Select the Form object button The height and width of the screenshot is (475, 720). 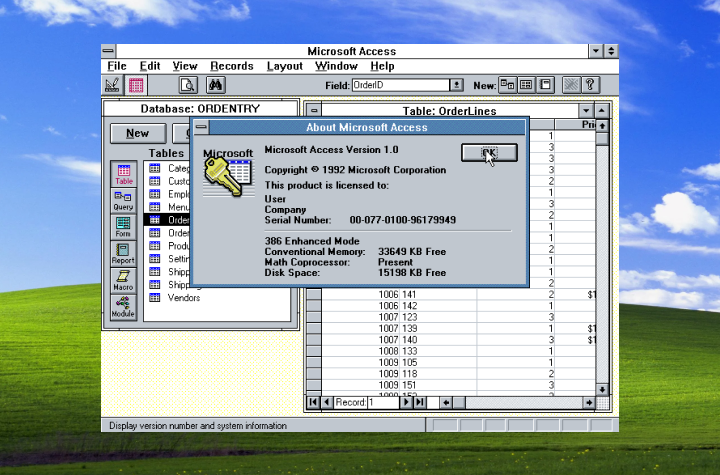124,227
